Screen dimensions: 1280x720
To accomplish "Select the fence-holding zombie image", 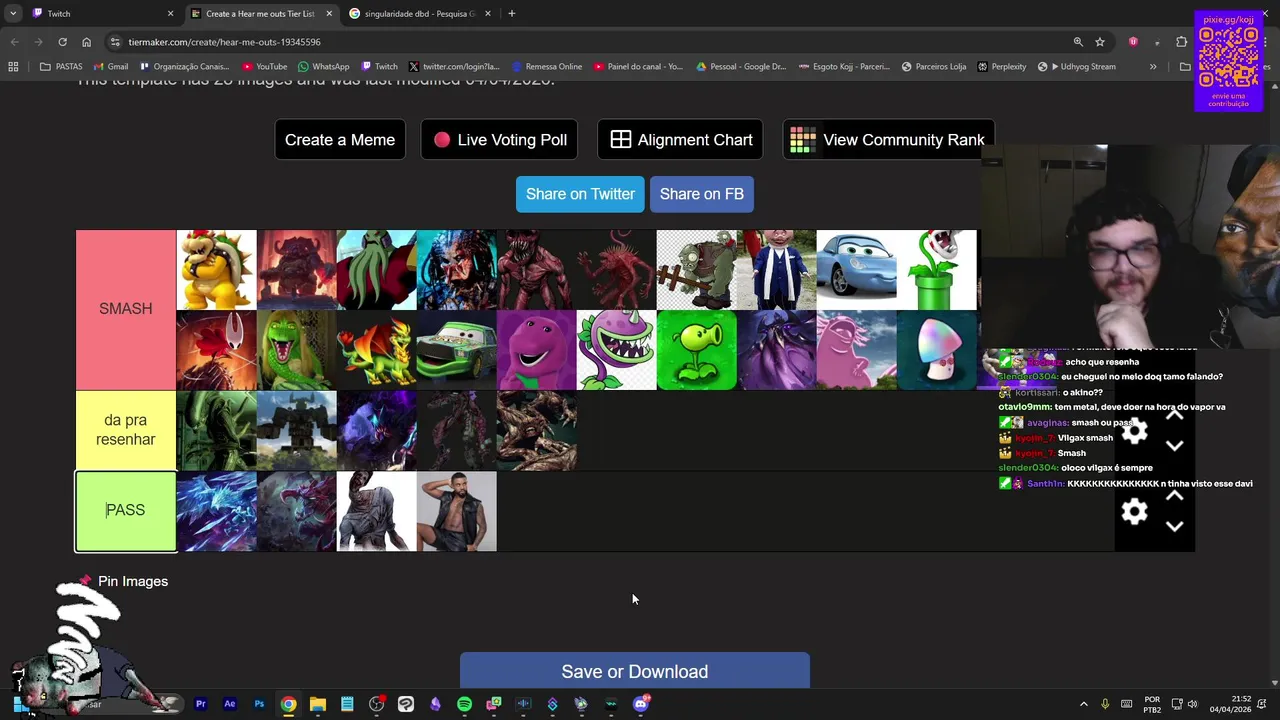I will click(x=696, y=270).
